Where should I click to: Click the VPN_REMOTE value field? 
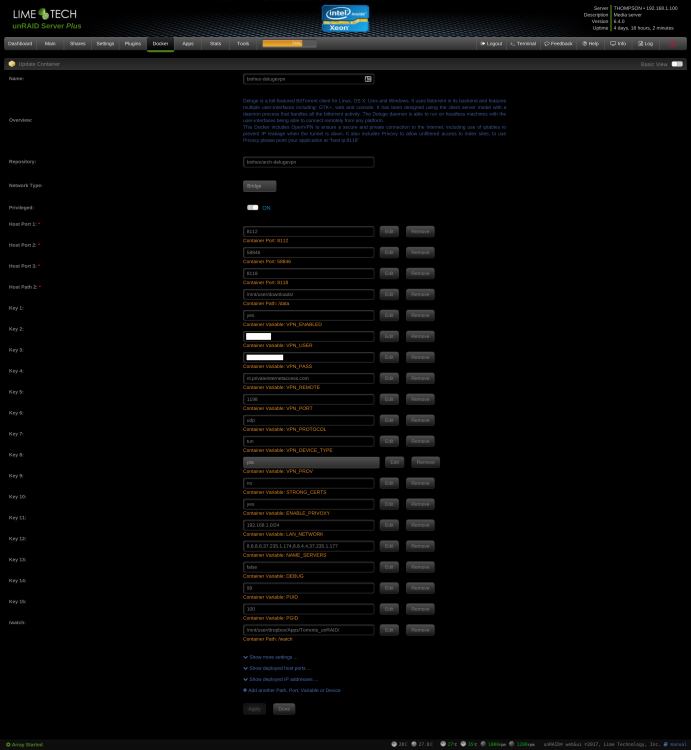[x=308, y=378]
